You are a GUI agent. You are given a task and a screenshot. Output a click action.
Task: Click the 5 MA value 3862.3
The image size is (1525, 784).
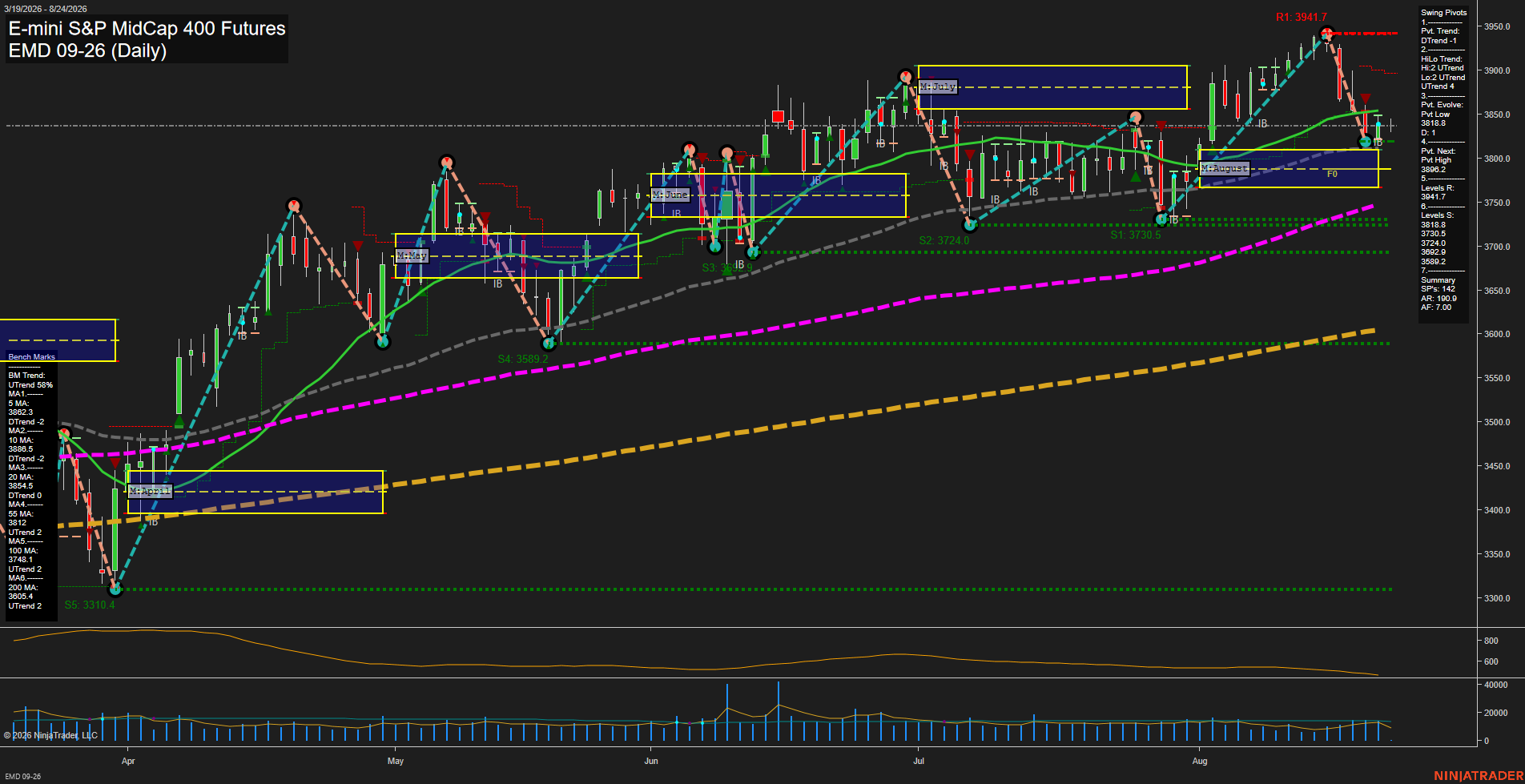21,412
